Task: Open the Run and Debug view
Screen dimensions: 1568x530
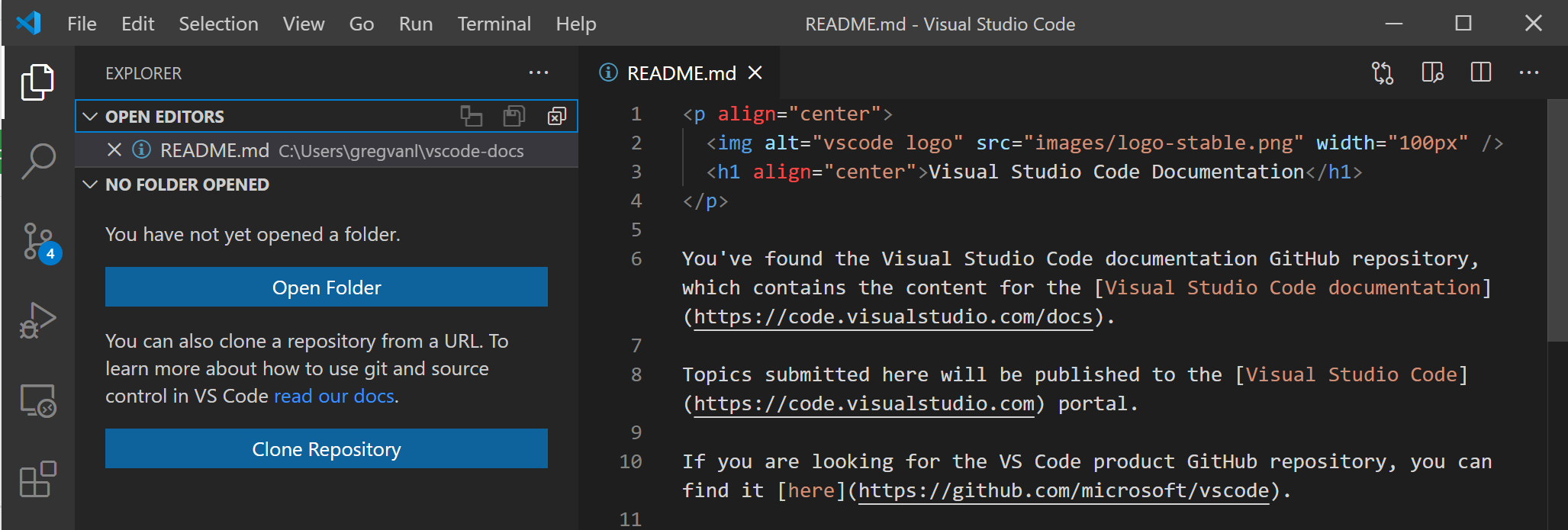Action: point(37,320)
